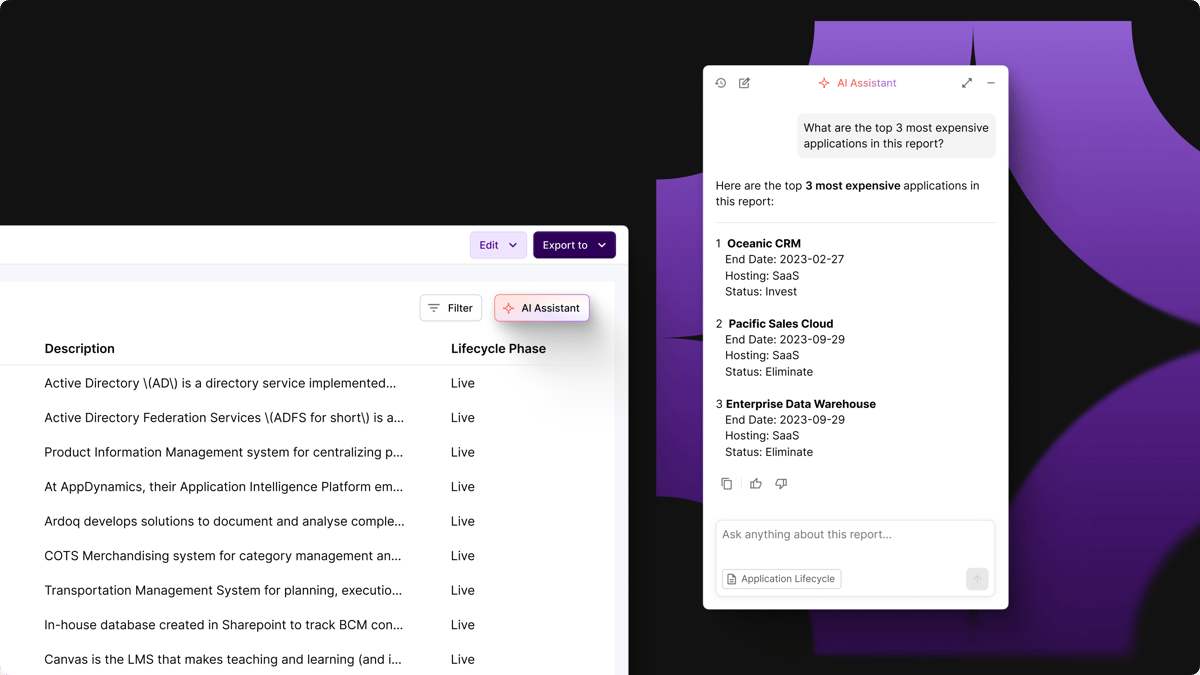Give thumbs down to the response
The height and width of the screenshot is (675, 1200).
coord(781,484)
